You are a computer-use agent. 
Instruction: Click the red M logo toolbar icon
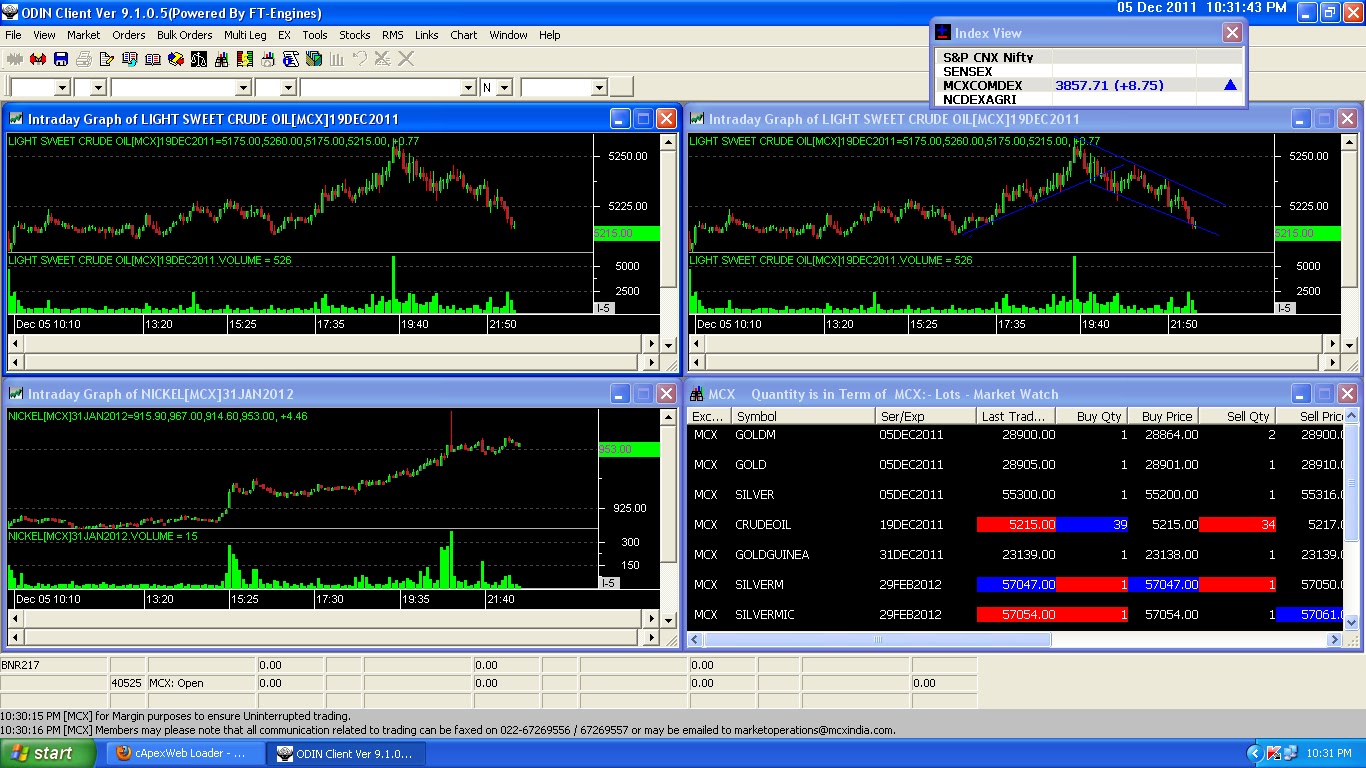(x=38, y=59)
